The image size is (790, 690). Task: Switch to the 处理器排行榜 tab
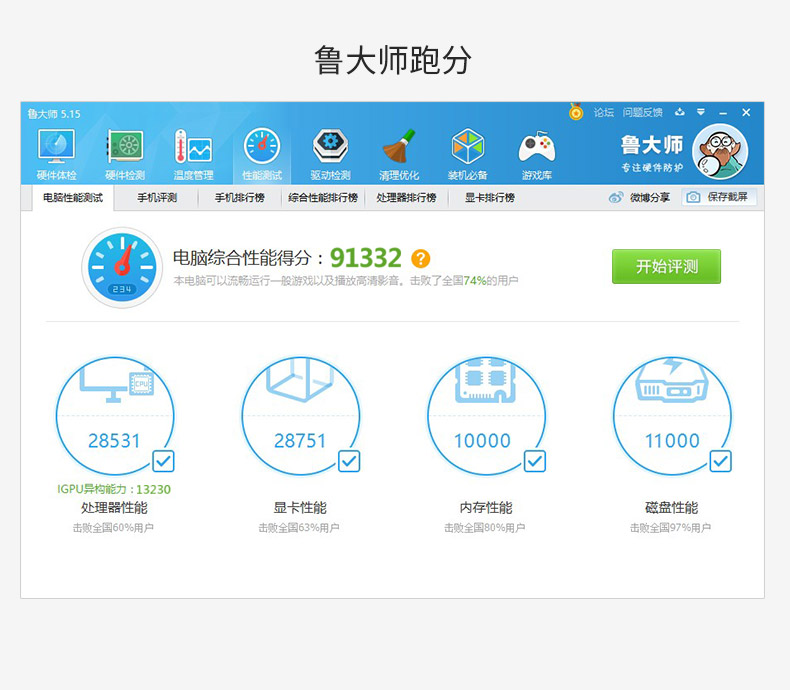pos(407,197)
